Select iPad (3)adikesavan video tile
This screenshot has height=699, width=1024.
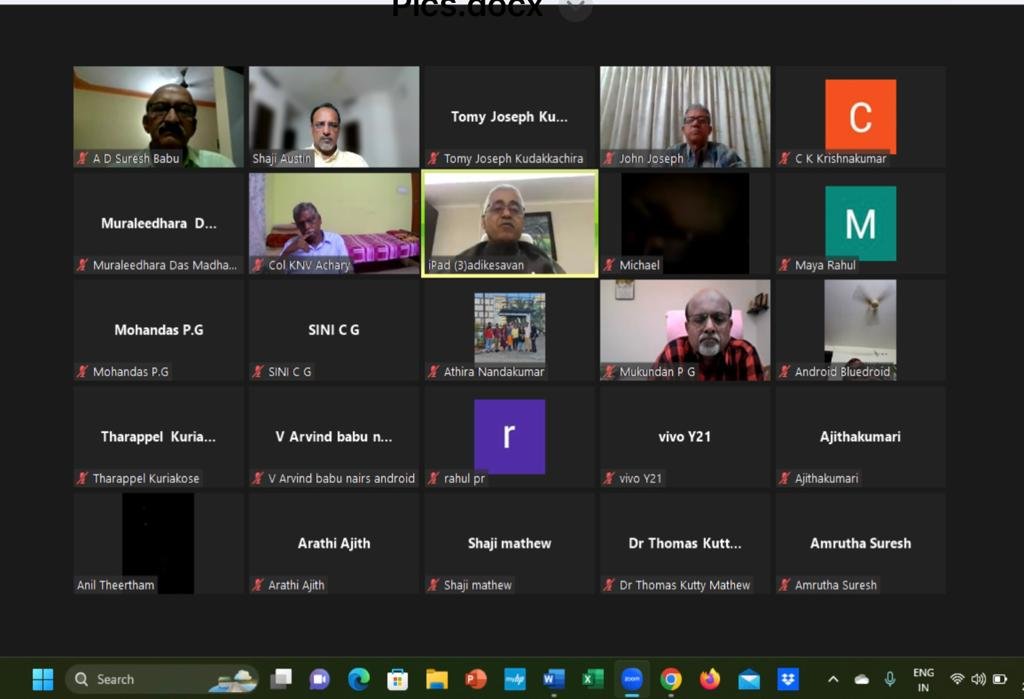(x=510, y=223)
